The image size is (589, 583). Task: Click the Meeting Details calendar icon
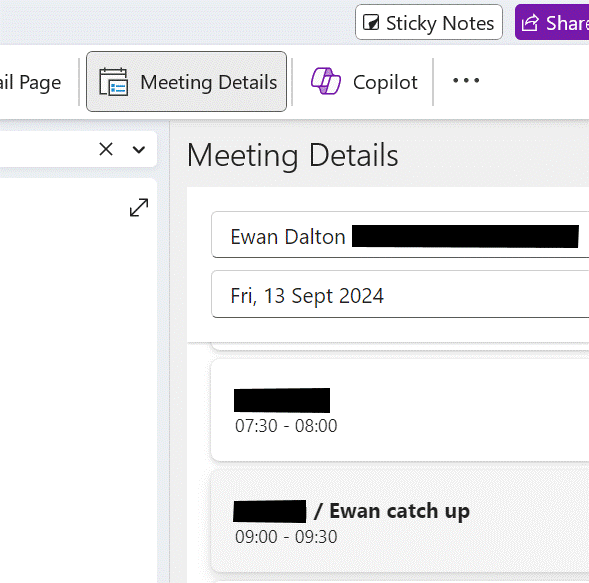113,82
